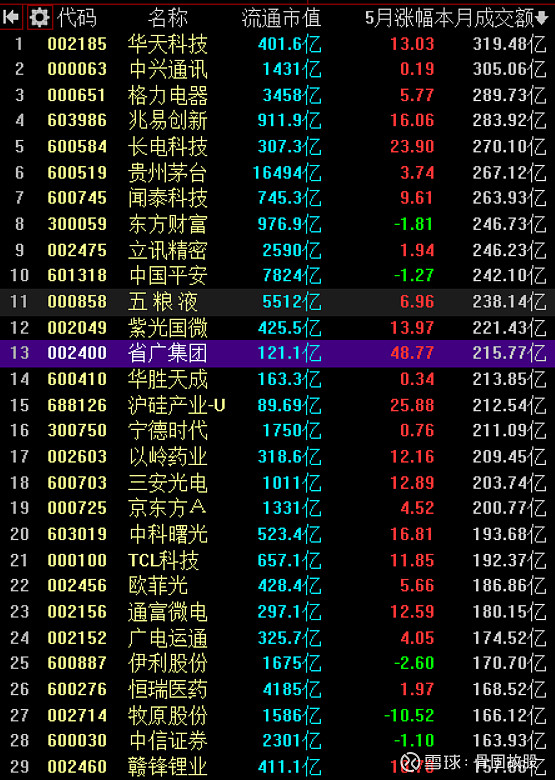Click market cap value 16494亿
The width and height of the screenshot is (555, 780).
[x=287, y=173]
